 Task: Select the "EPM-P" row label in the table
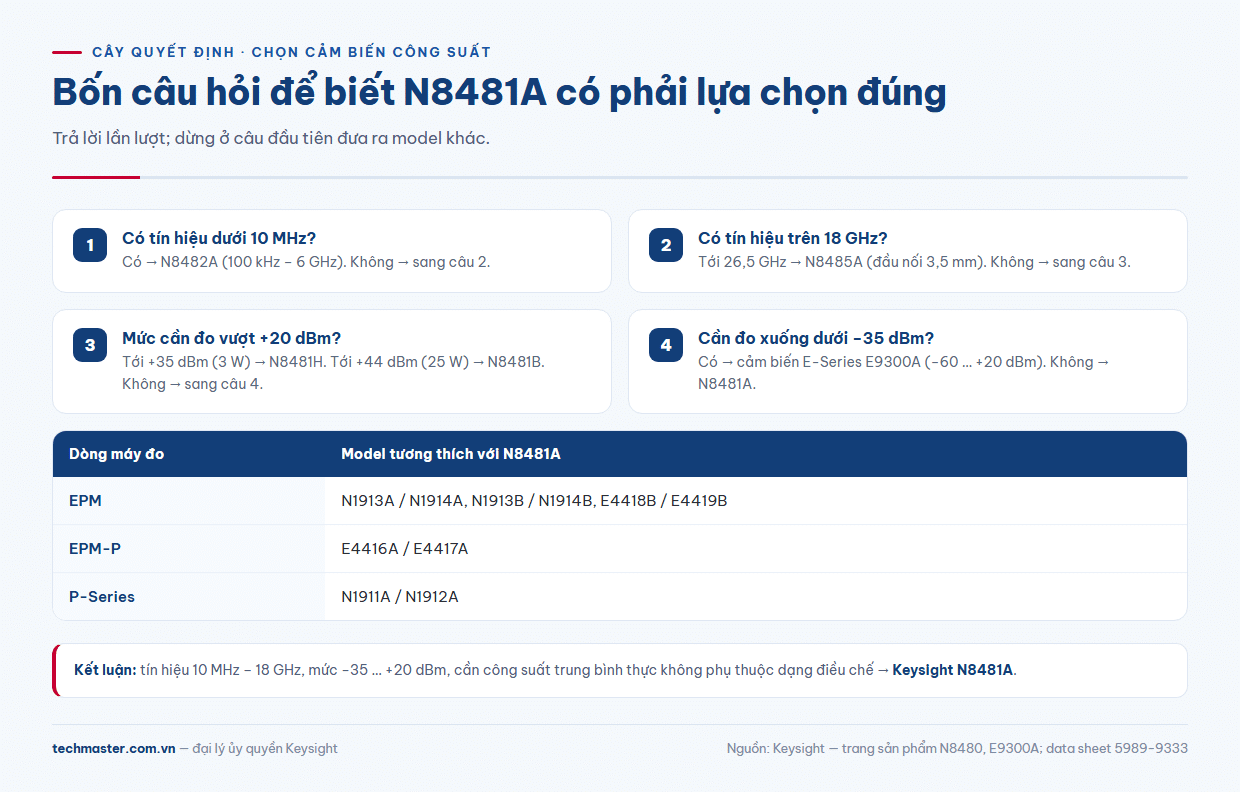point(95,548)
